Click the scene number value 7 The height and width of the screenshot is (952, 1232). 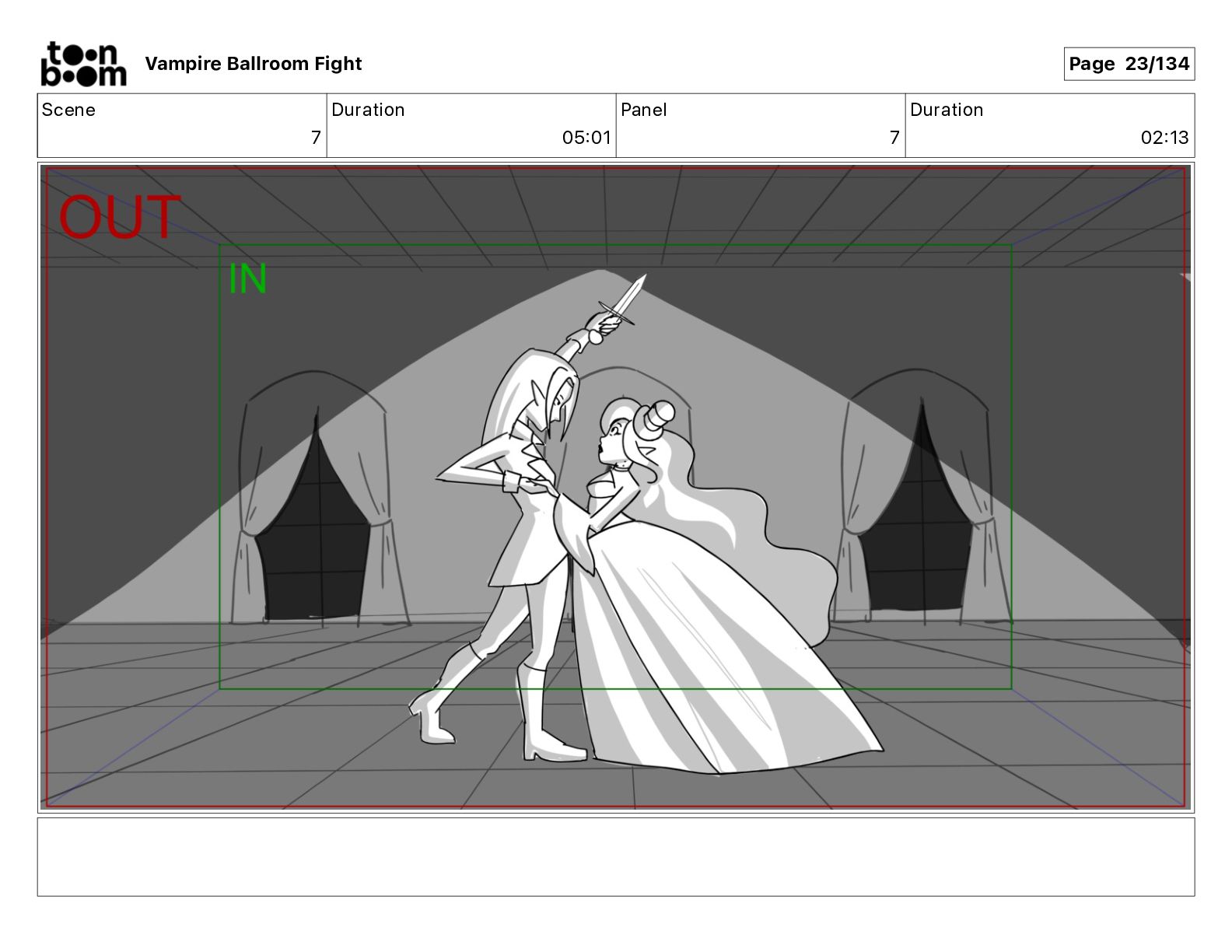click(316, 138)
